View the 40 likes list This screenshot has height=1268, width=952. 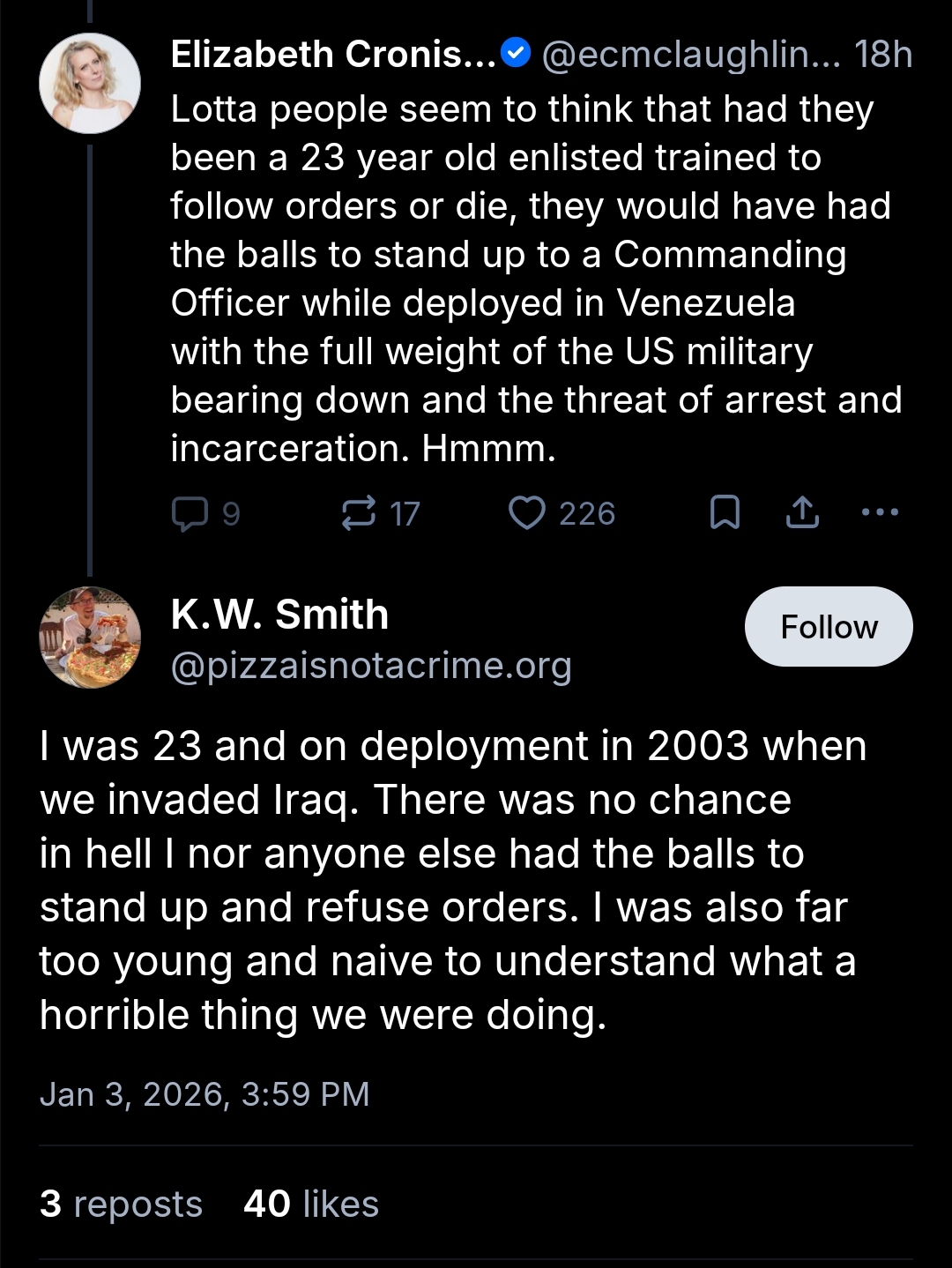coord(311,1205)
